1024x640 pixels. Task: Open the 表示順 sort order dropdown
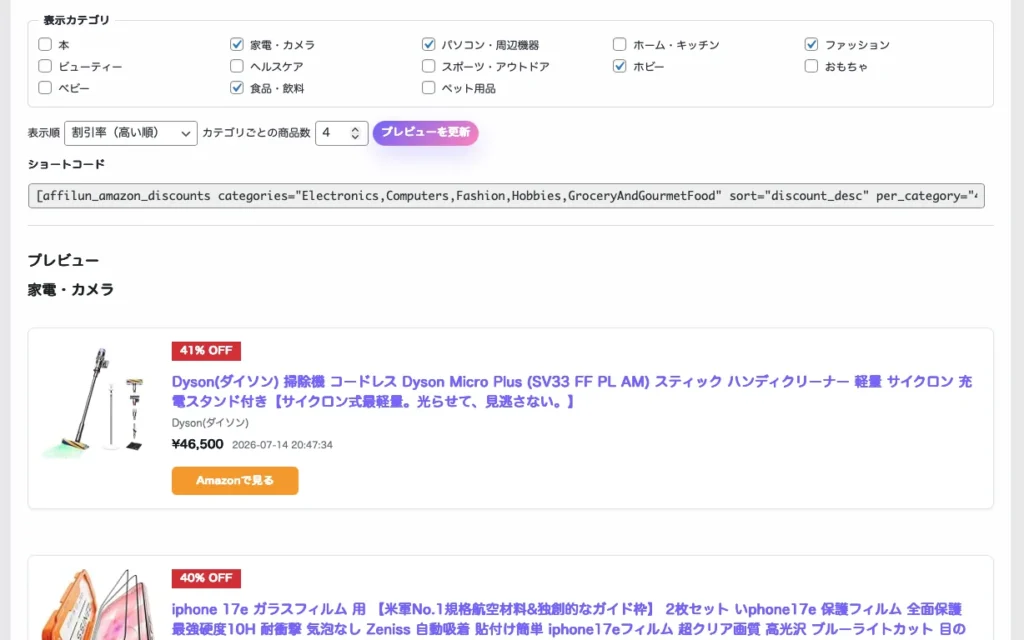[131, 133]
